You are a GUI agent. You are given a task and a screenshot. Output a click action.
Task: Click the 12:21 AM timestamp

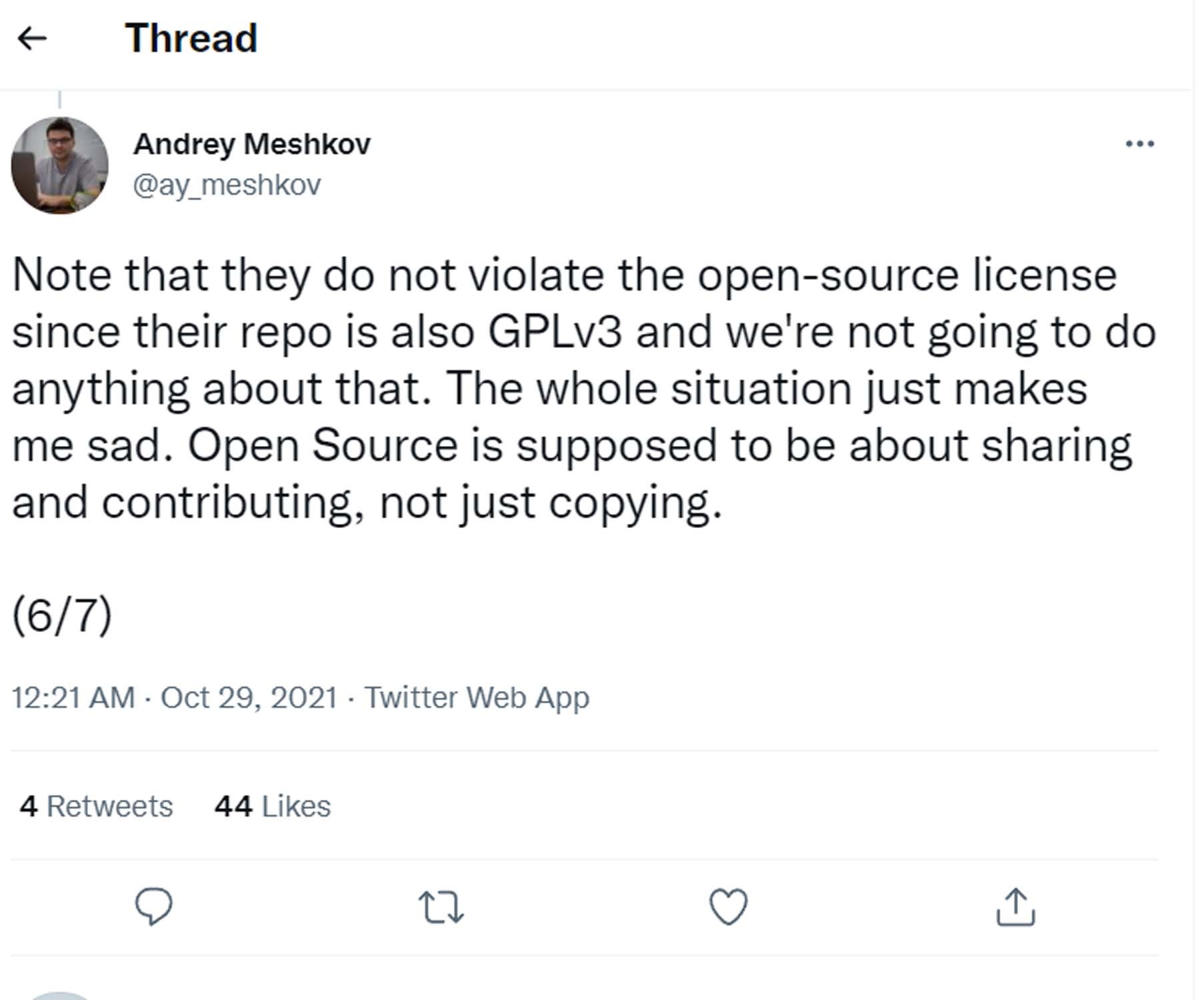[x=73, y=697]
